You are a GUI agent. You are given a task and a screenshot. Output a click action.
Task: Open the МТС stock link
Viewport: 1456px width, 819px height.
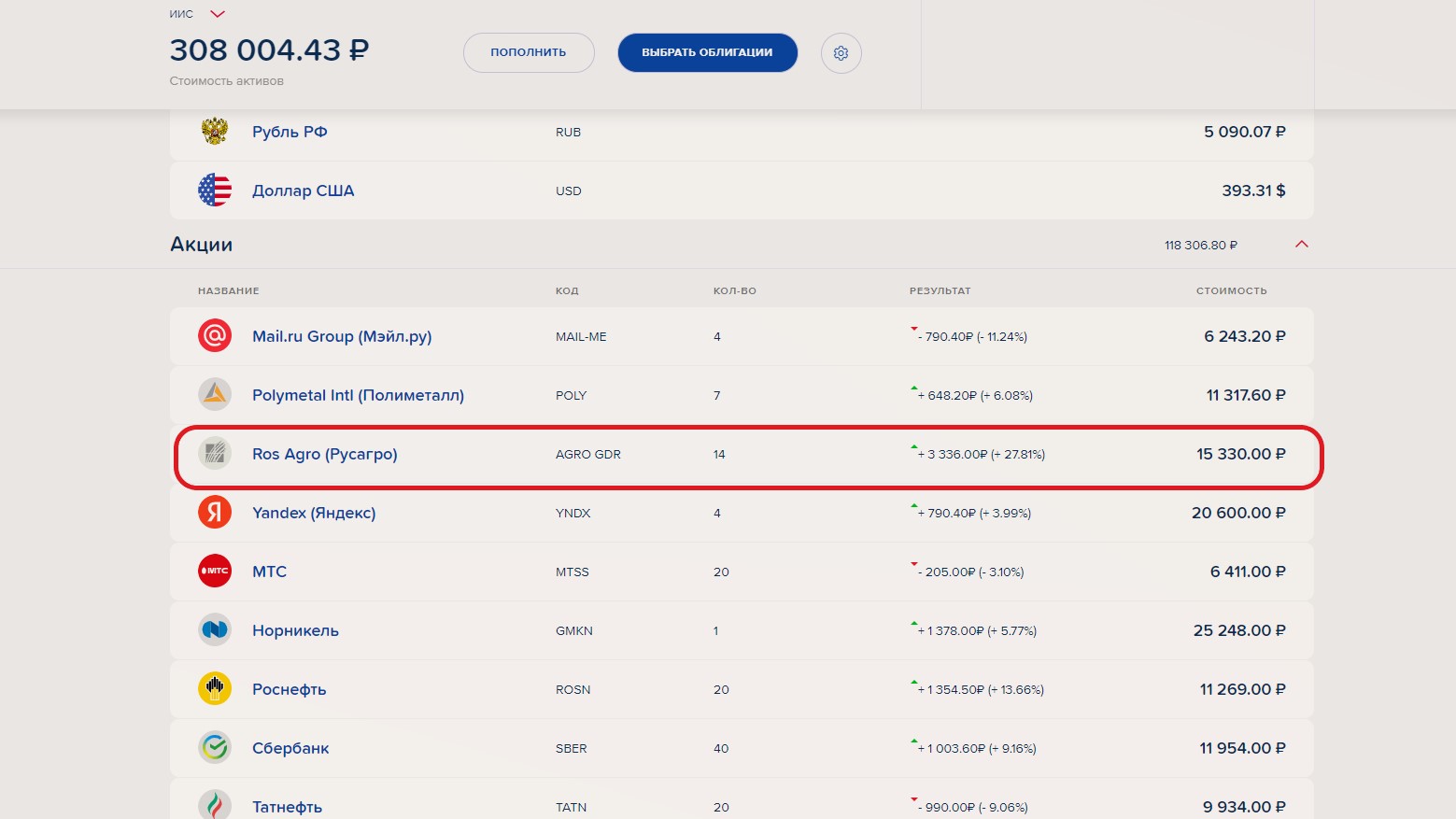[x=269, y=572]
